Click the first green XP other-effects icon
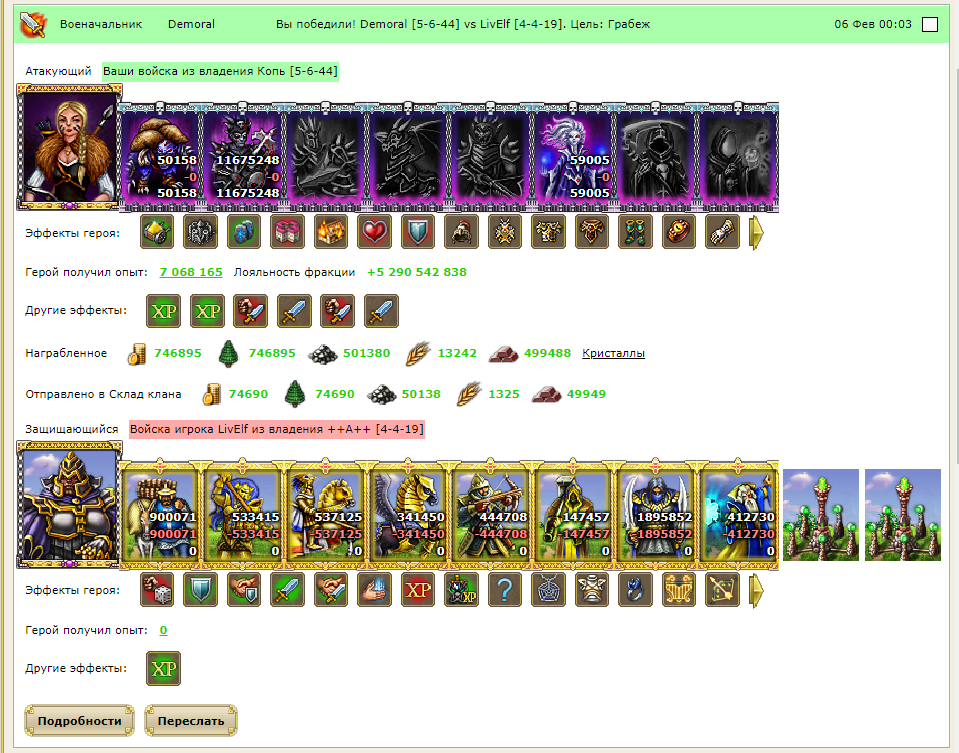Screen dimensions: 959x753 point(163,311)
